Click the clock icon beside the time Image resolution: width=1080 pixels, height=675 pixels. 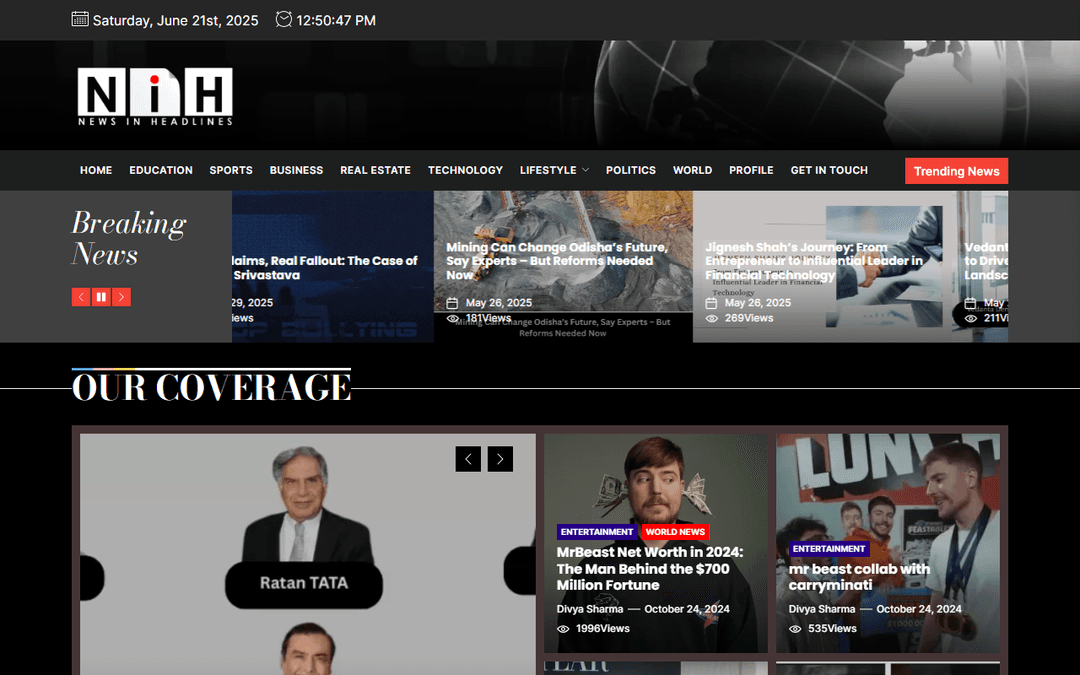[x=283, y=19]
